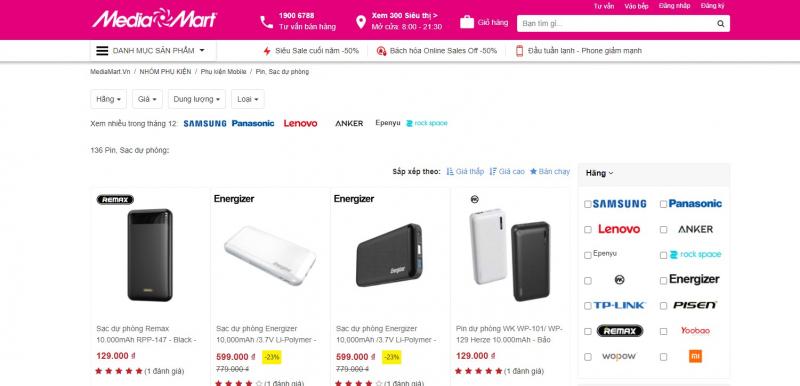Click the phone hotline icon
This screenshot has height=386, width=800.
[x=267, y=22]
